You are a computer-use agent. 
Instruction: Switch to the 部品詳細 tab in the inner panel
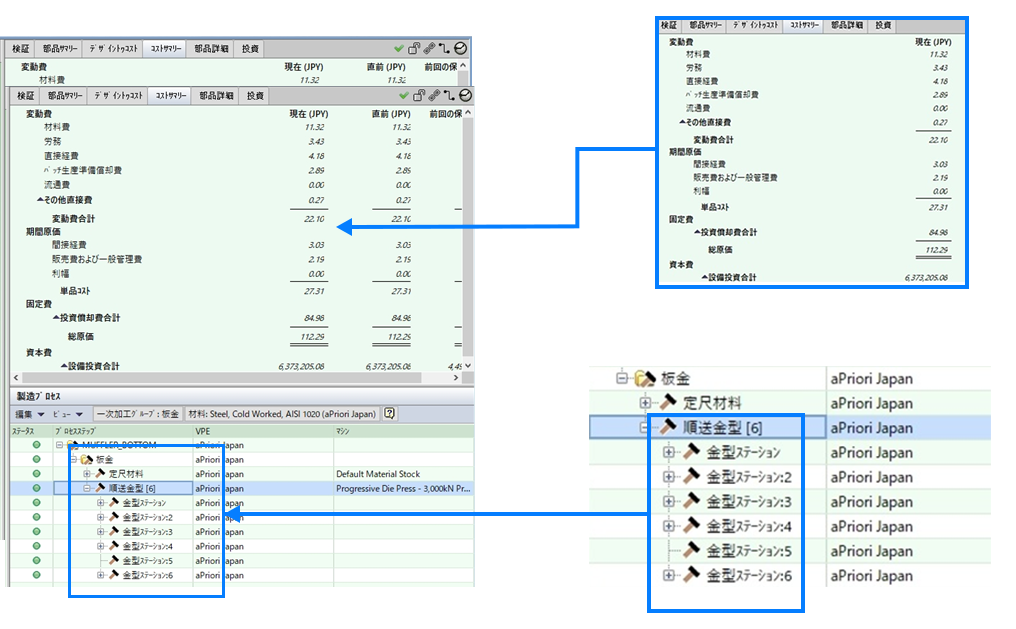coord(215,96)
